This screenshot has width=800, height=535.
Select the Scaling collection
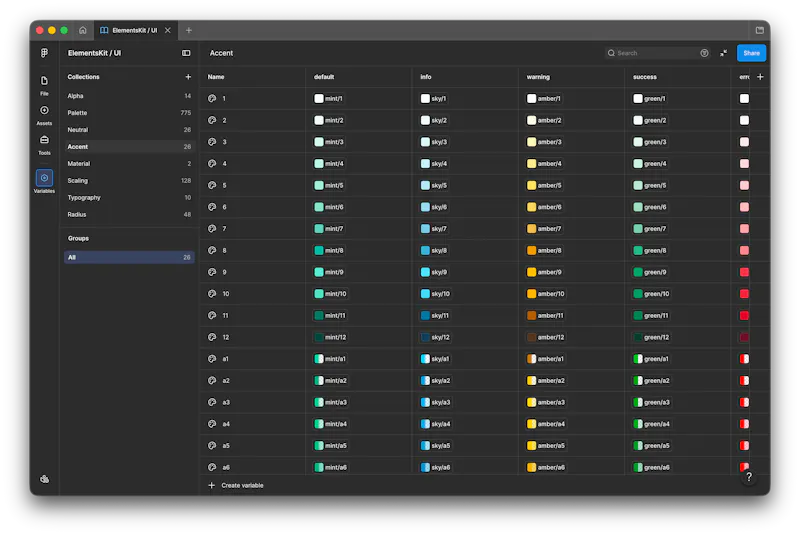[129, 181]
